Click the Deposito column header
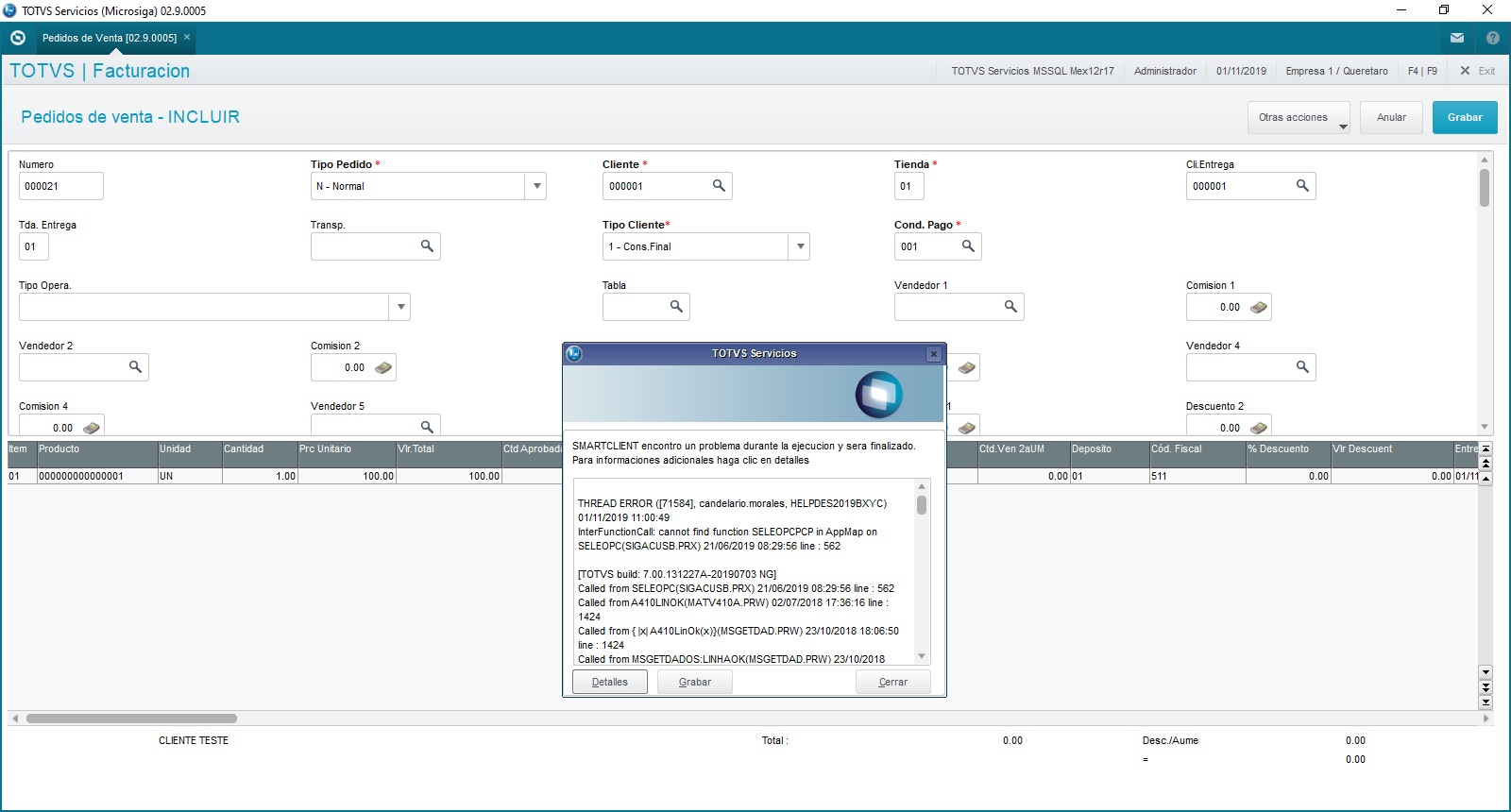Image resolution: width=1511 pixels, height=812 pixels. pyautogui.click(x=1110, y=454)
